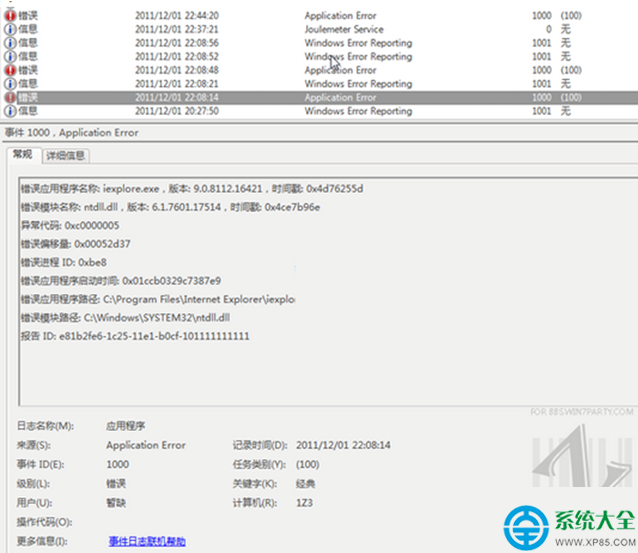Click the faulting process ID 0xbe8 line
The image size is (638, 553).
63,262
